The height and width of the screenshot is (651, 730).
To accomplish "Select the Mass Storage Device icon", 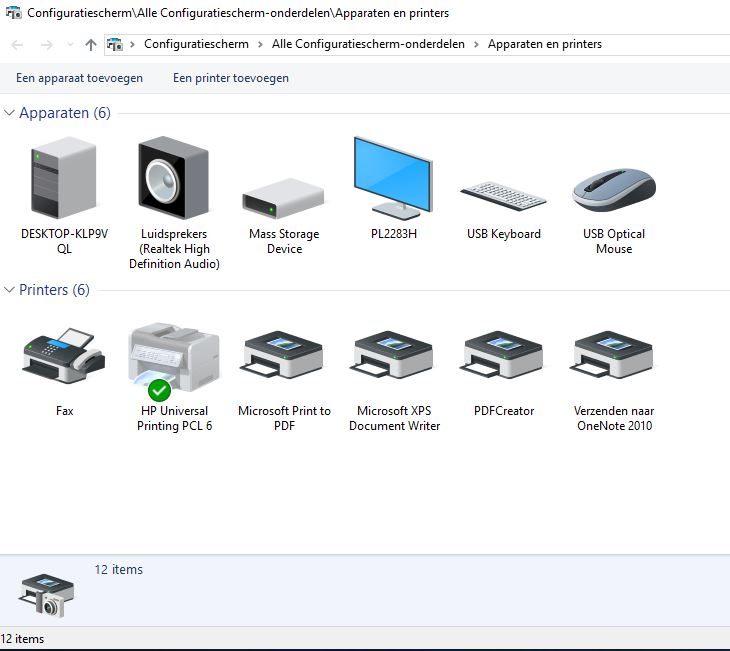I will click(283, 198).
